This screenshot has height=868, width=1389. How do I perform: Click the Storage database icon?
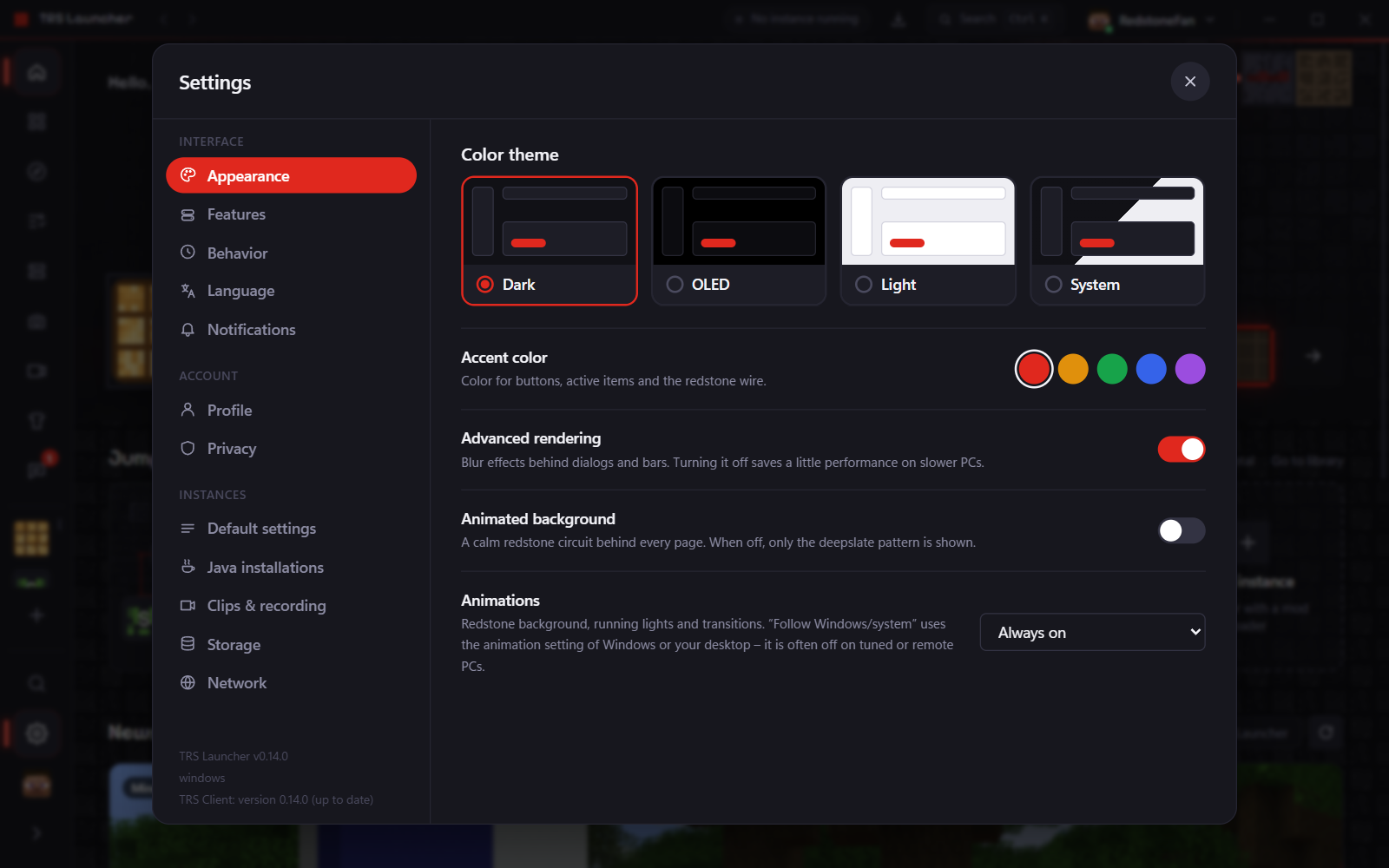(x=188, y=644)
